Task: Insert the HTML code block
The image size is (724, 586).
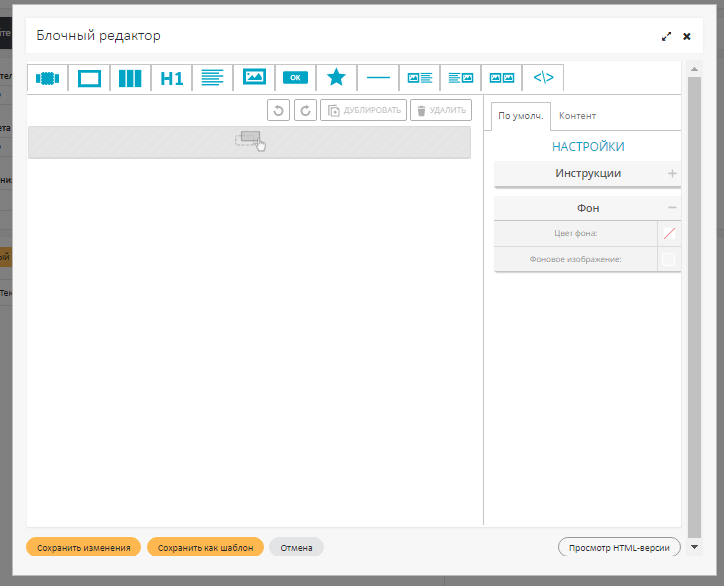Action: click(x=543, y=78)
